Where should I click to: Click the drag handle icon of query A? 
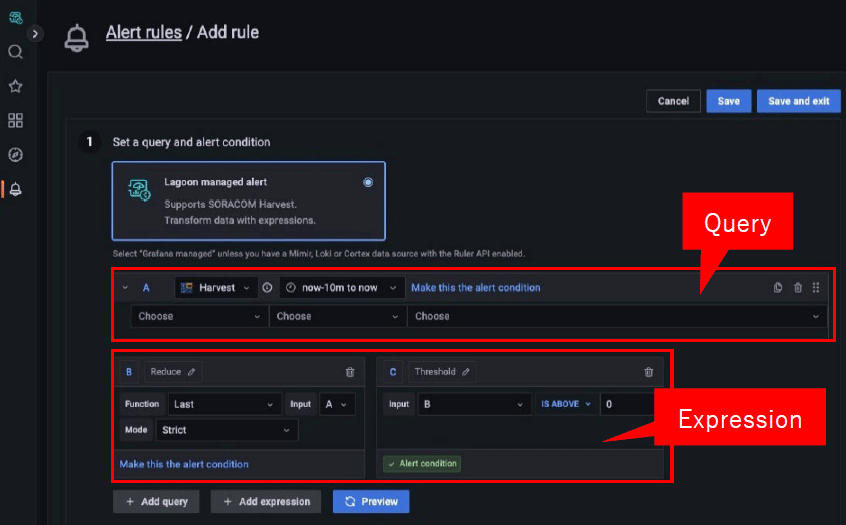coord(816,288)
